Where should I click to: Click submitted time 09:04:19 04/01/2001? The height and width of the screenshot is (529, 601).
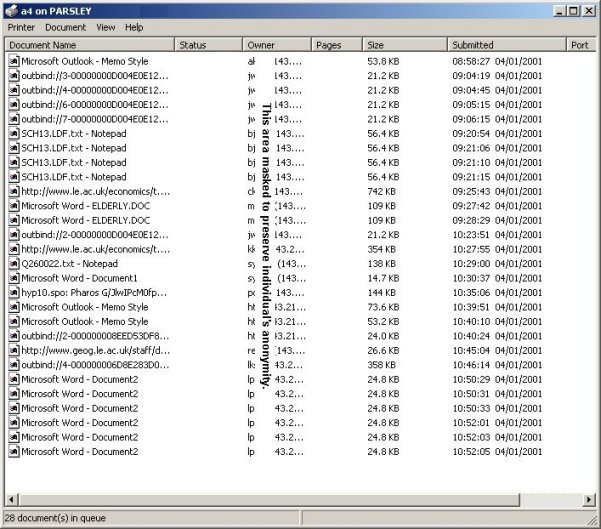click(497, 76)
